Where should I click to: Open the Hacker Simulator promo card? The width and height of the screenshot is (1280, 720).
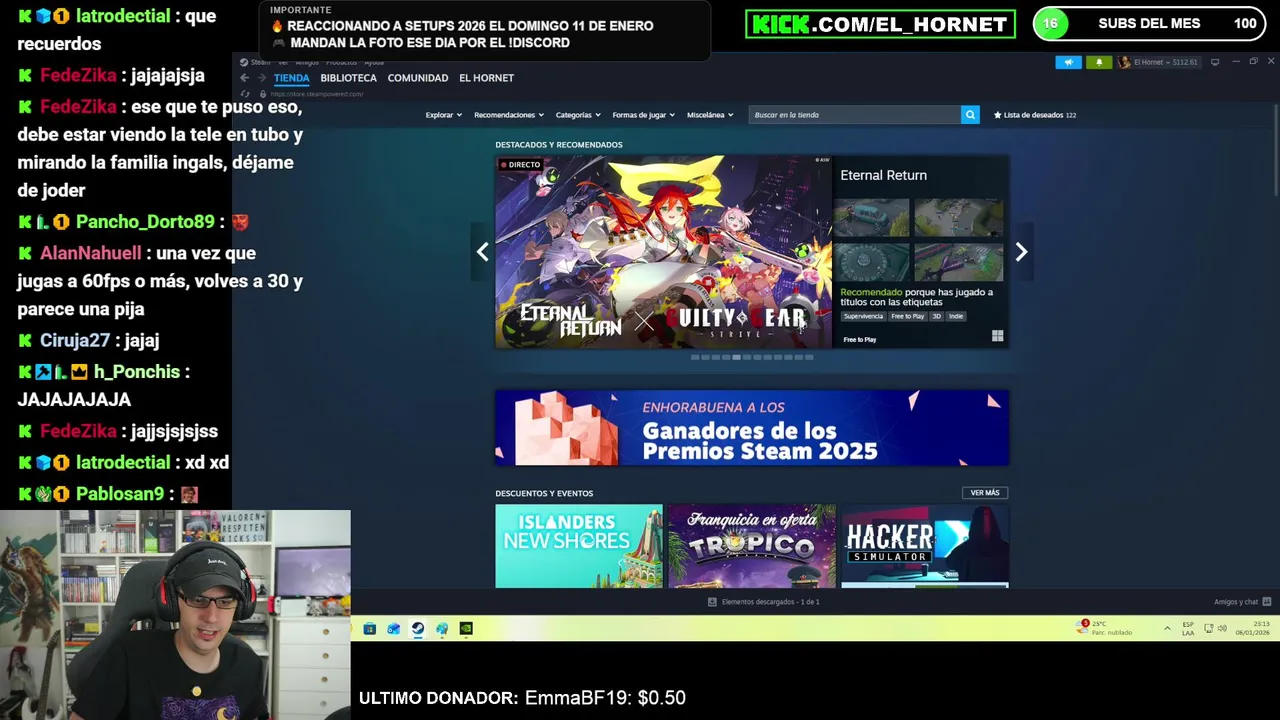925,546
